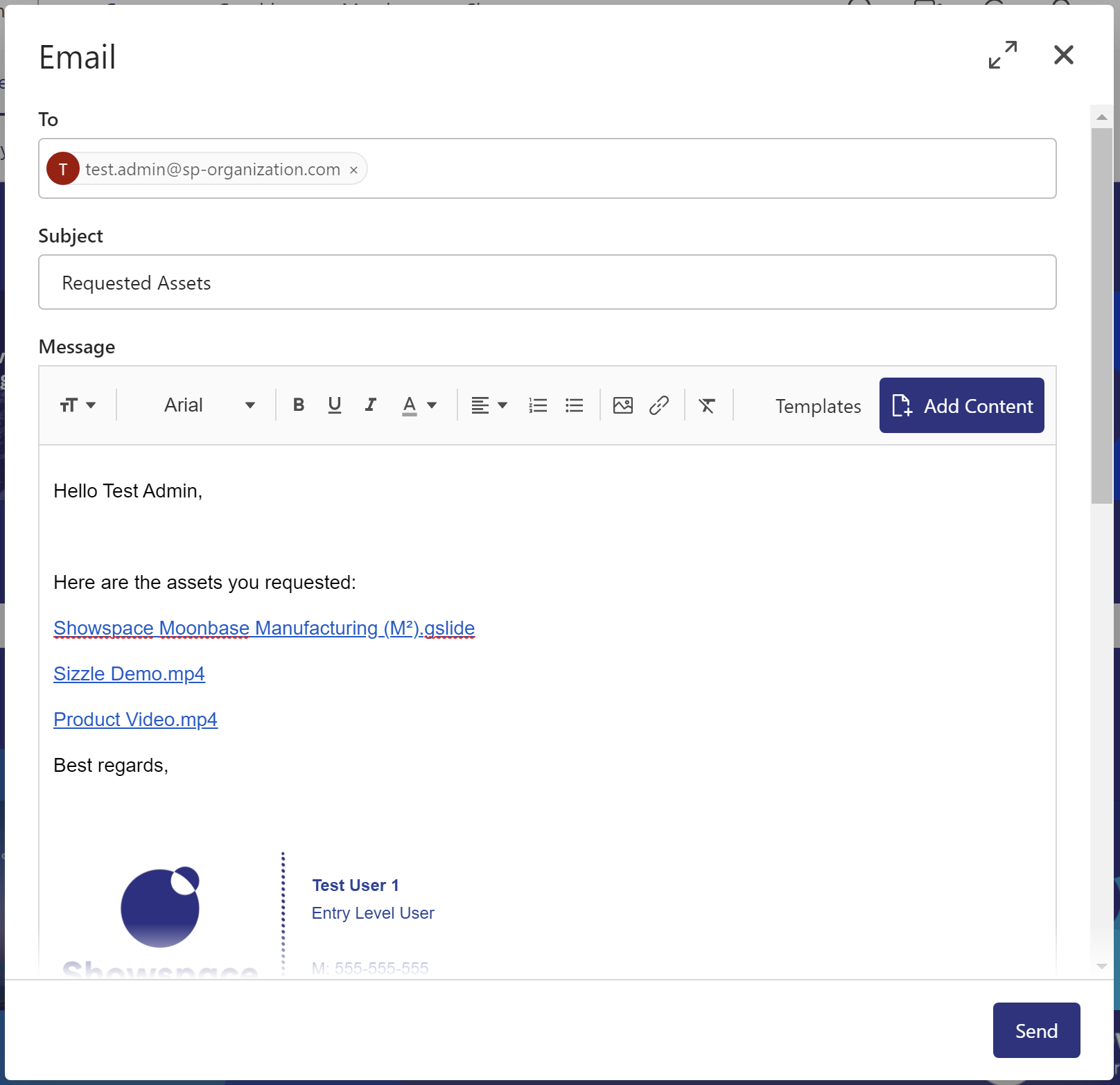Toggle bold formatting in message toolbar
The width and height of the screenshot is (1120, 1085).
[299, 405]
